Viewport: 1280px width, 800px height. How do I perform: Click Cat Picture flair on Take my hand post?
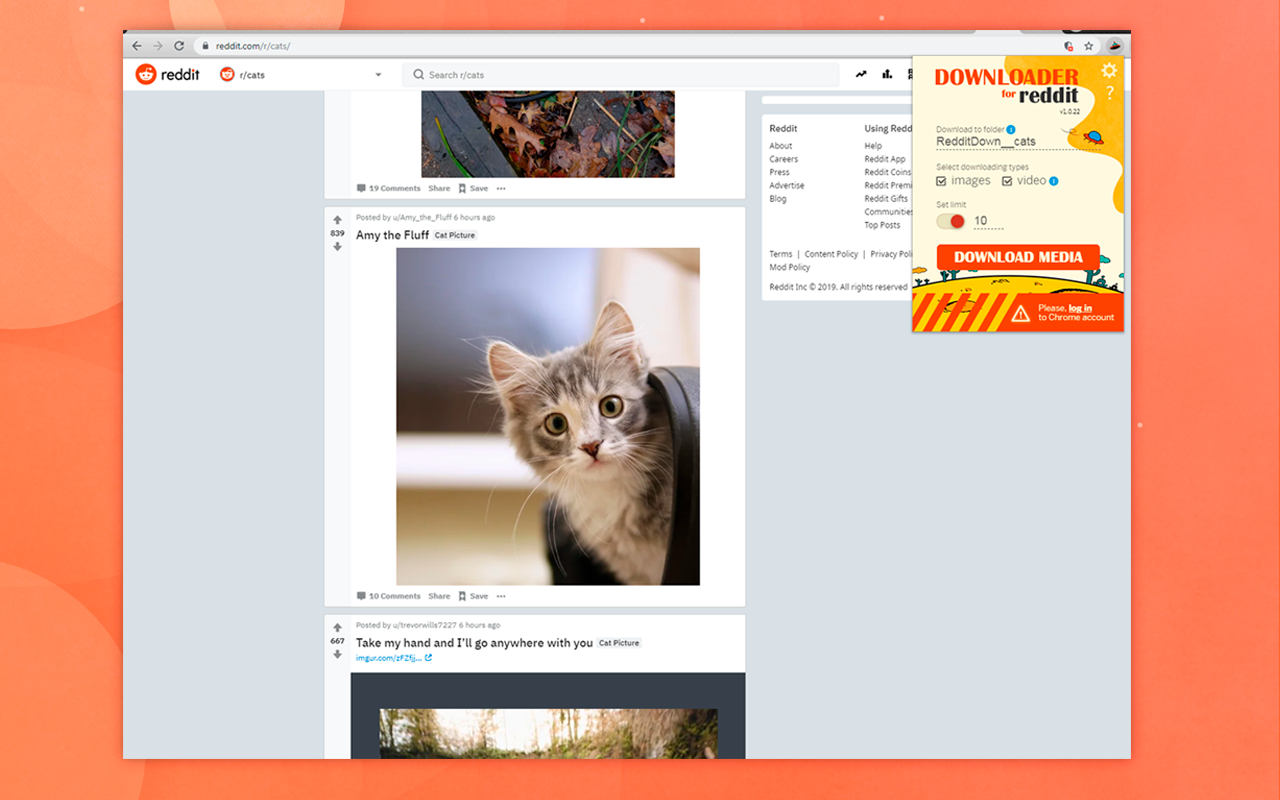619,643
